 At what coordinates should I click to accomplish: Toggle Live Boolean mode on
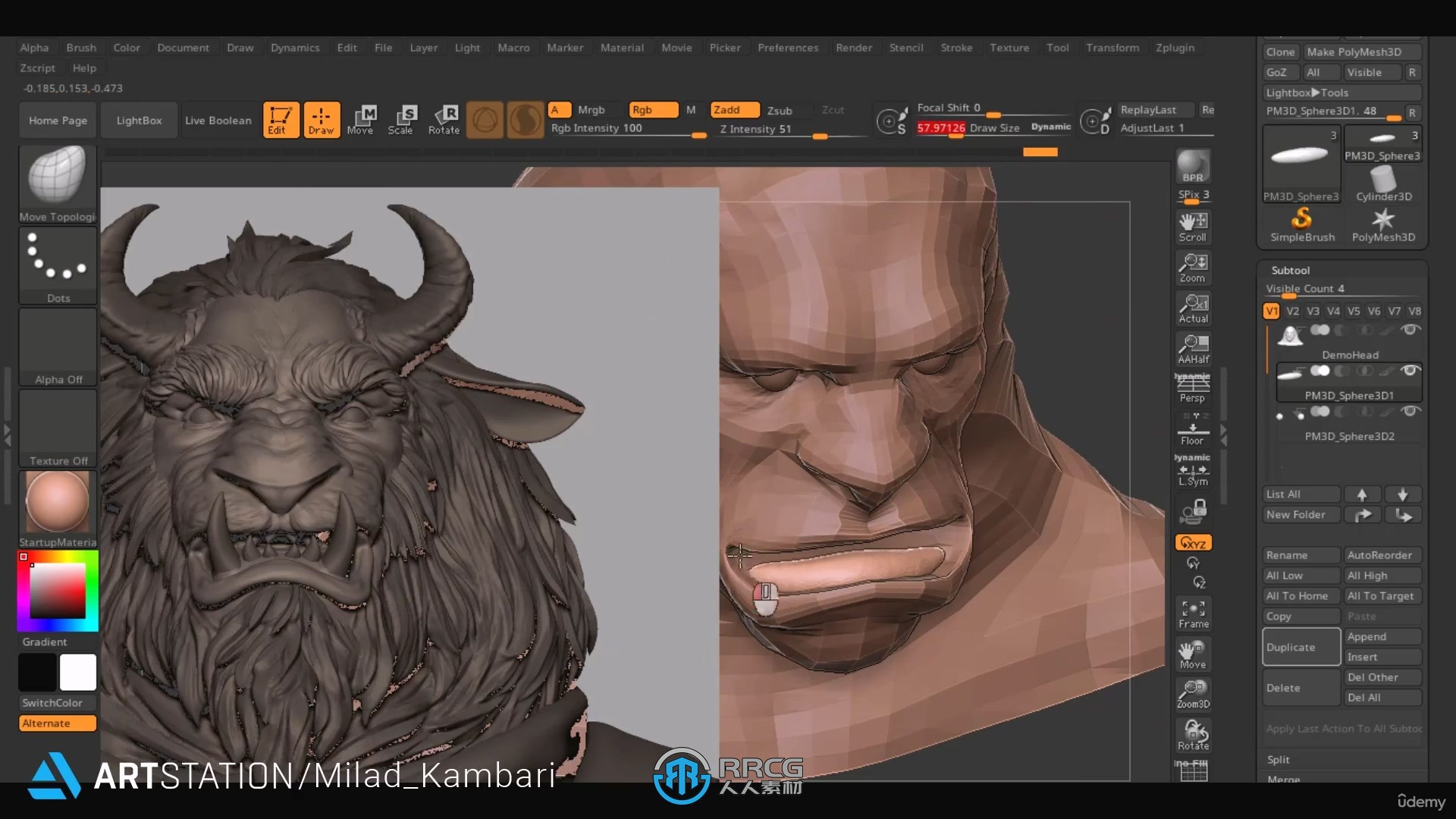pos(218,120)
